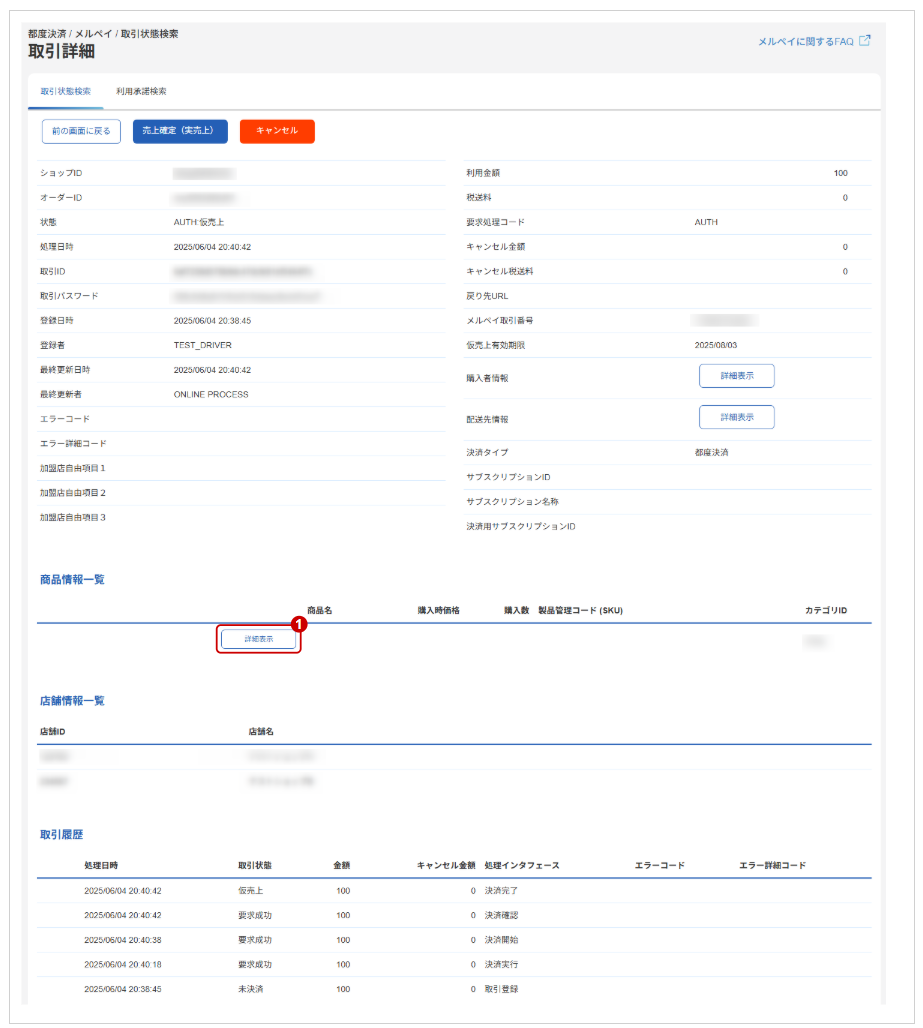The image size is (923, 1028).
Task: Click カテゴリID column header
Action: click(x=826, y=610)
